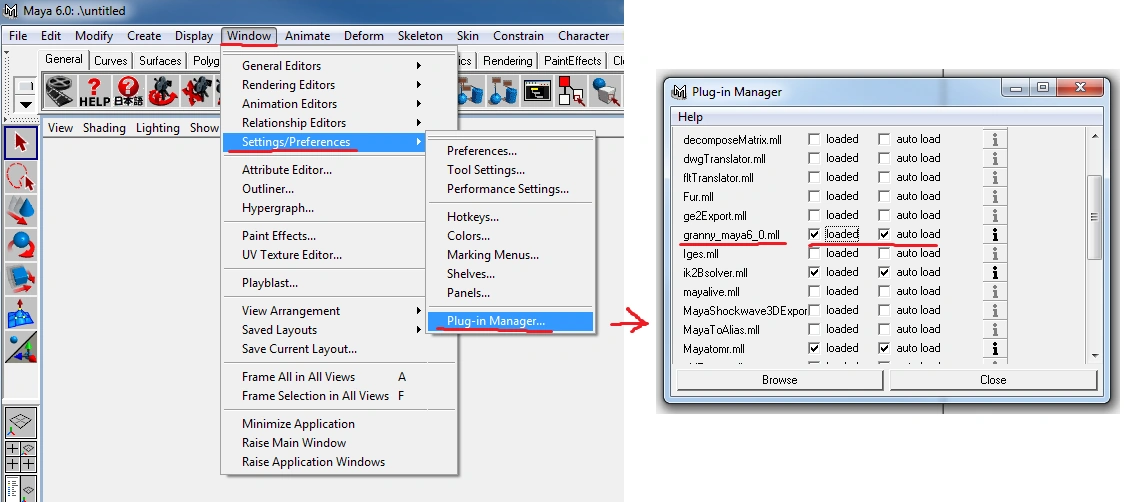Click the black window editor shelf icon
The image size is (1124, 502).
pos(538,91)
